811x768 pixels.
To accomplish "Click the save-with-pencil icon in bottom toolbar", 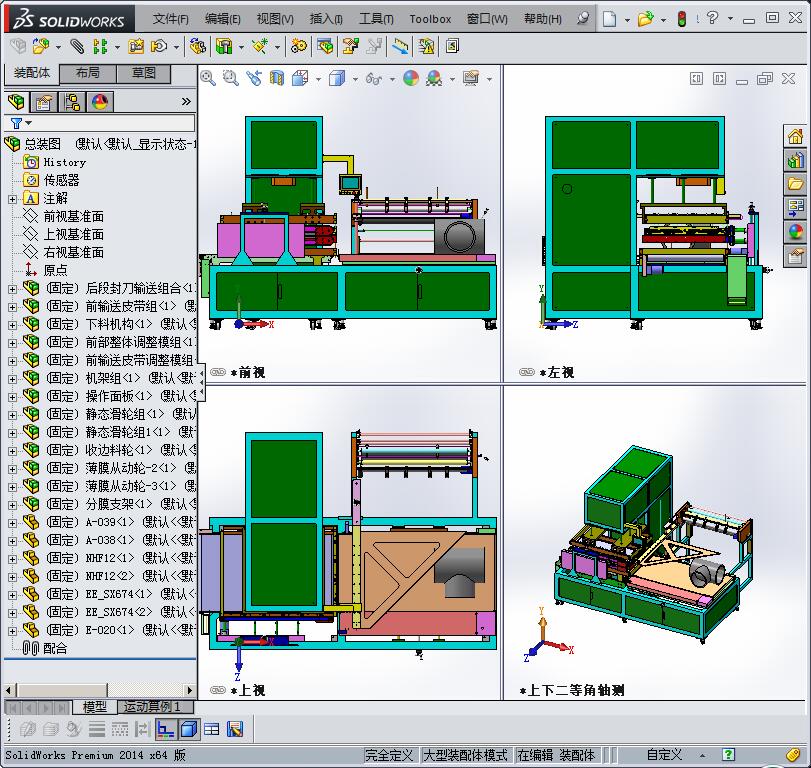I will 235,730.
